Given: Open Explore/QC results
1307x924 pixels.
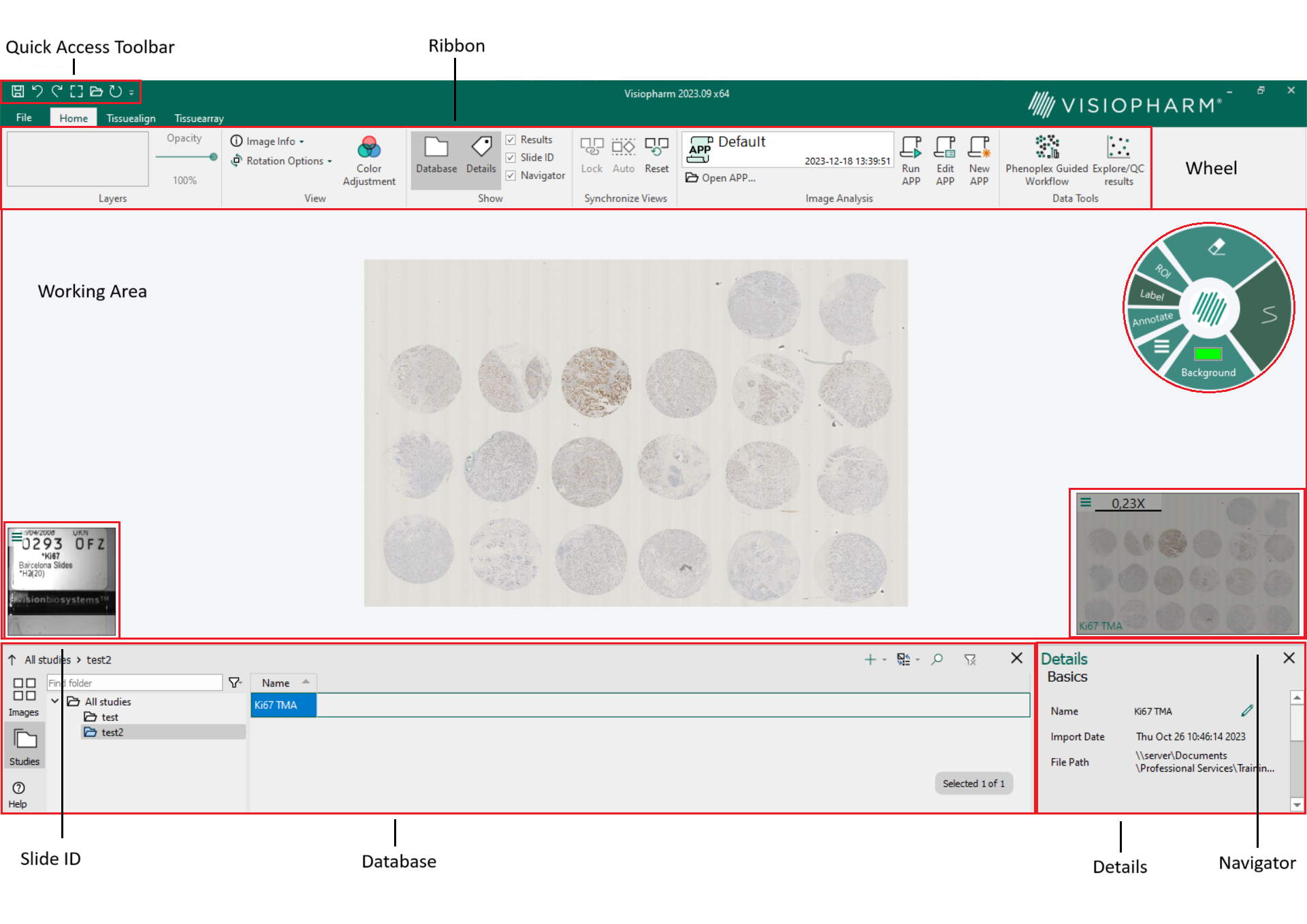Looking at the screenshot, I should [x=1118, y=161].
